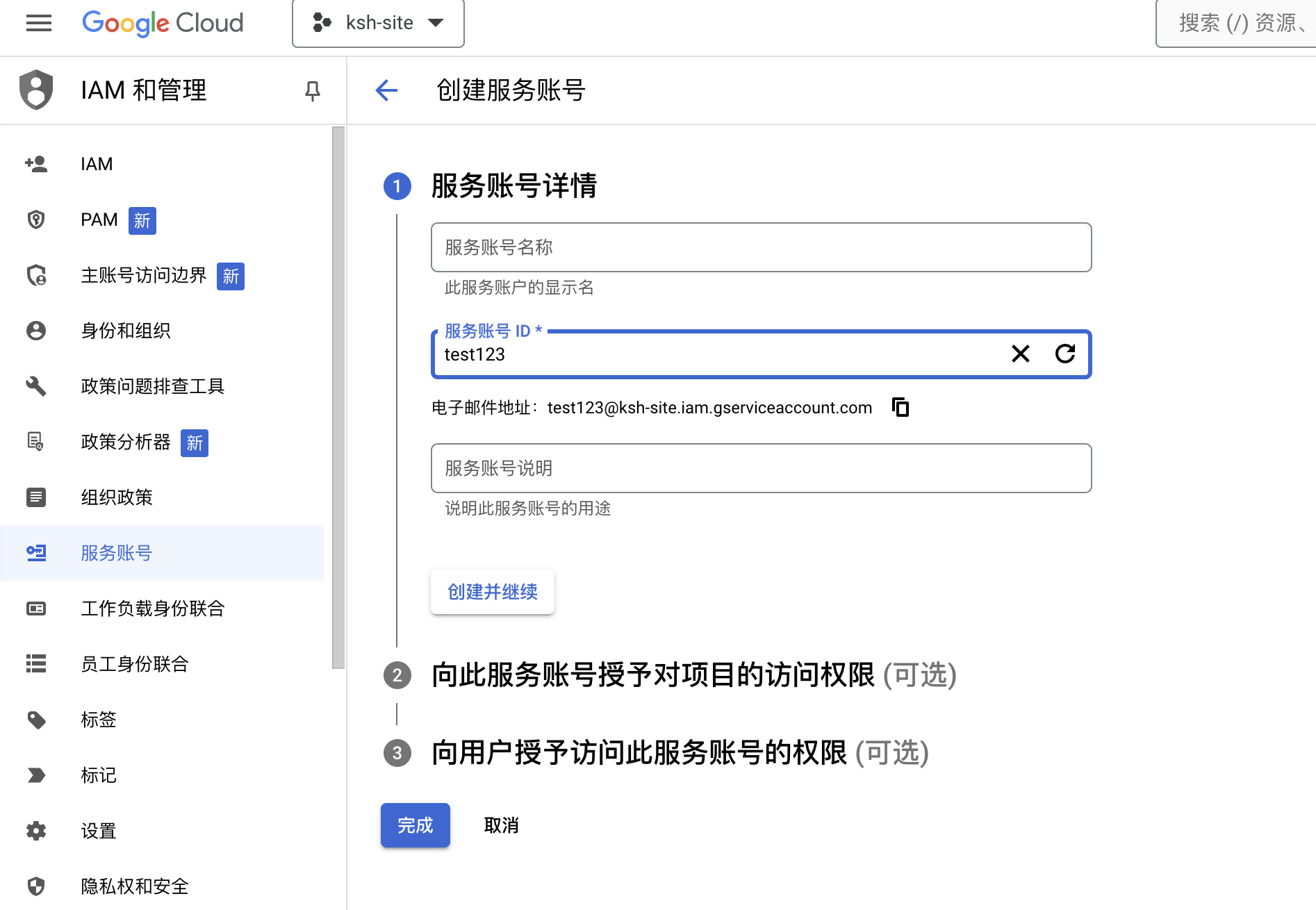1316x910 pixels.
Task: Click the 新 badge next to PAM
Action: tap(142, 221)
